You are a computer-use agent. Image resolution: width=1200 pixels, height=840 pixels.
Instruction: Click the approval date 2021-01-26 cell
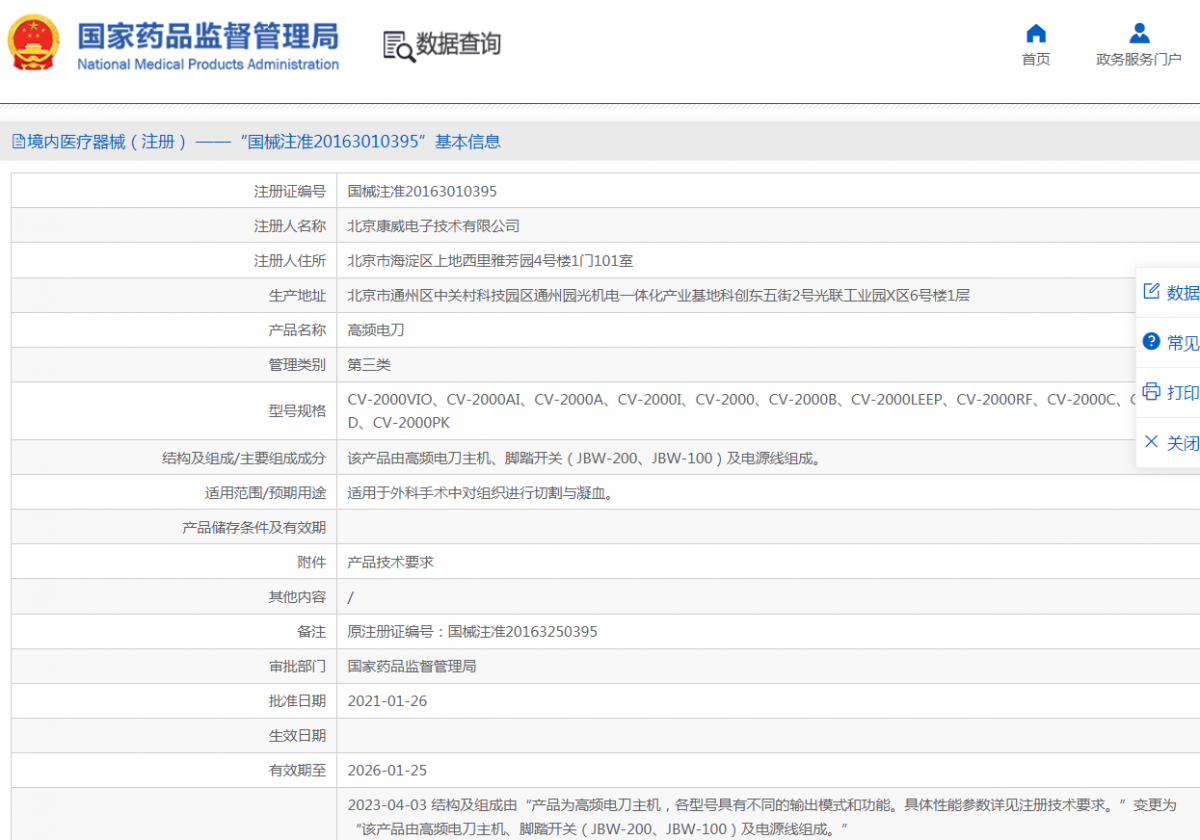point(387,701)
